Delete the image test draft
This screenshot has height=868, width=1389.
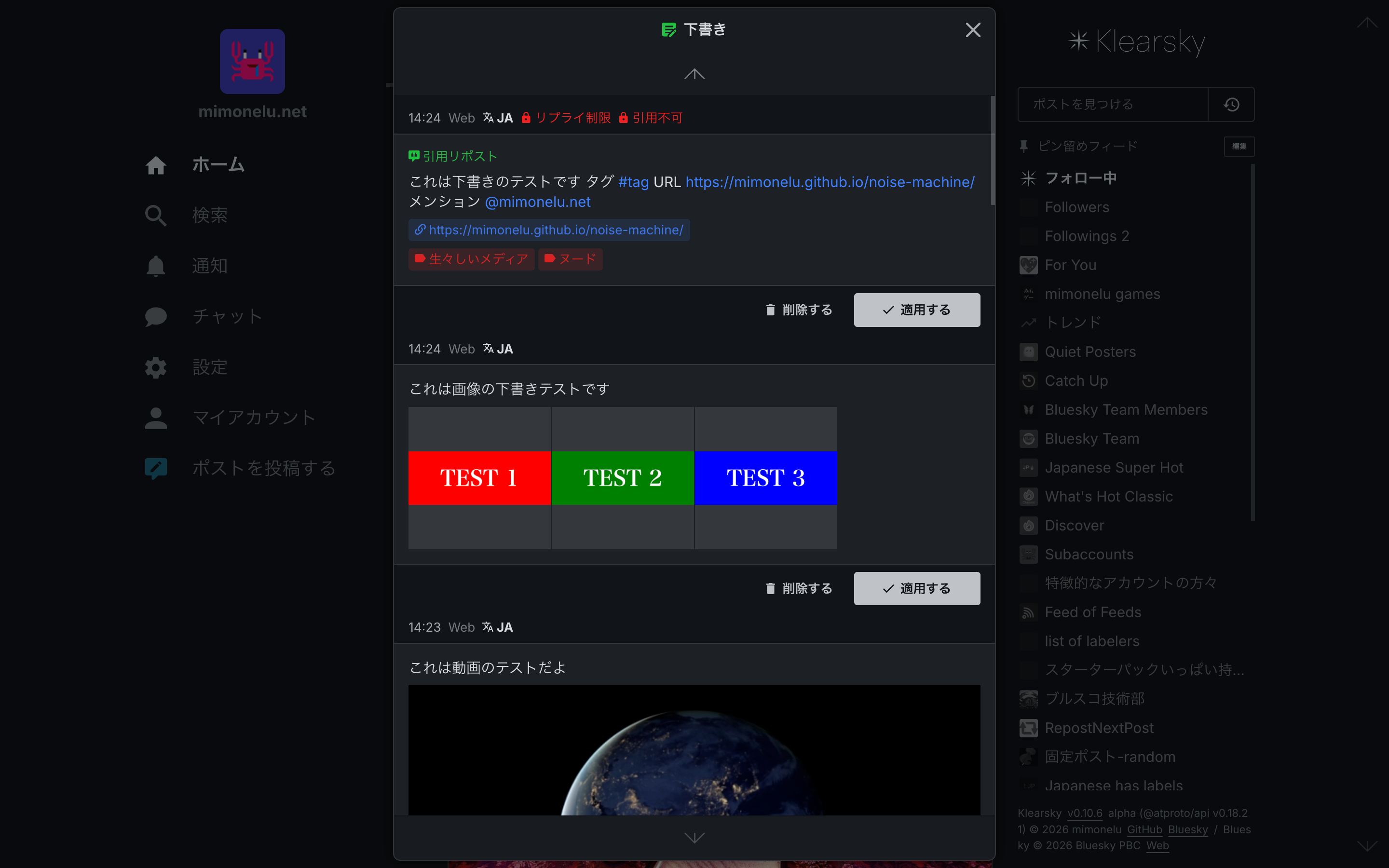click(799, 588)
